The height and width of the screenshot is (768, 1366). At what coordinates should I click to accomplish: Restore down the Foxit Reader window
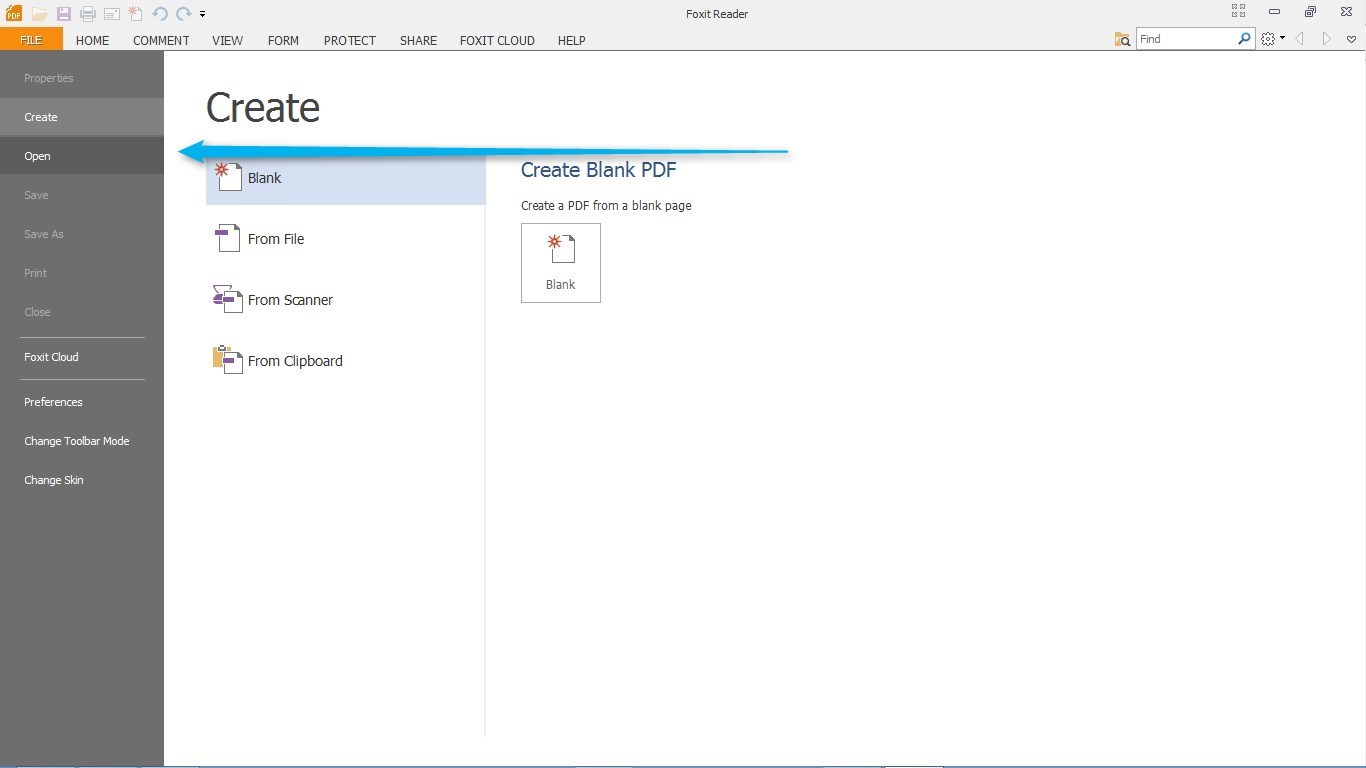pyautogui.click(x=1310, y=12)
